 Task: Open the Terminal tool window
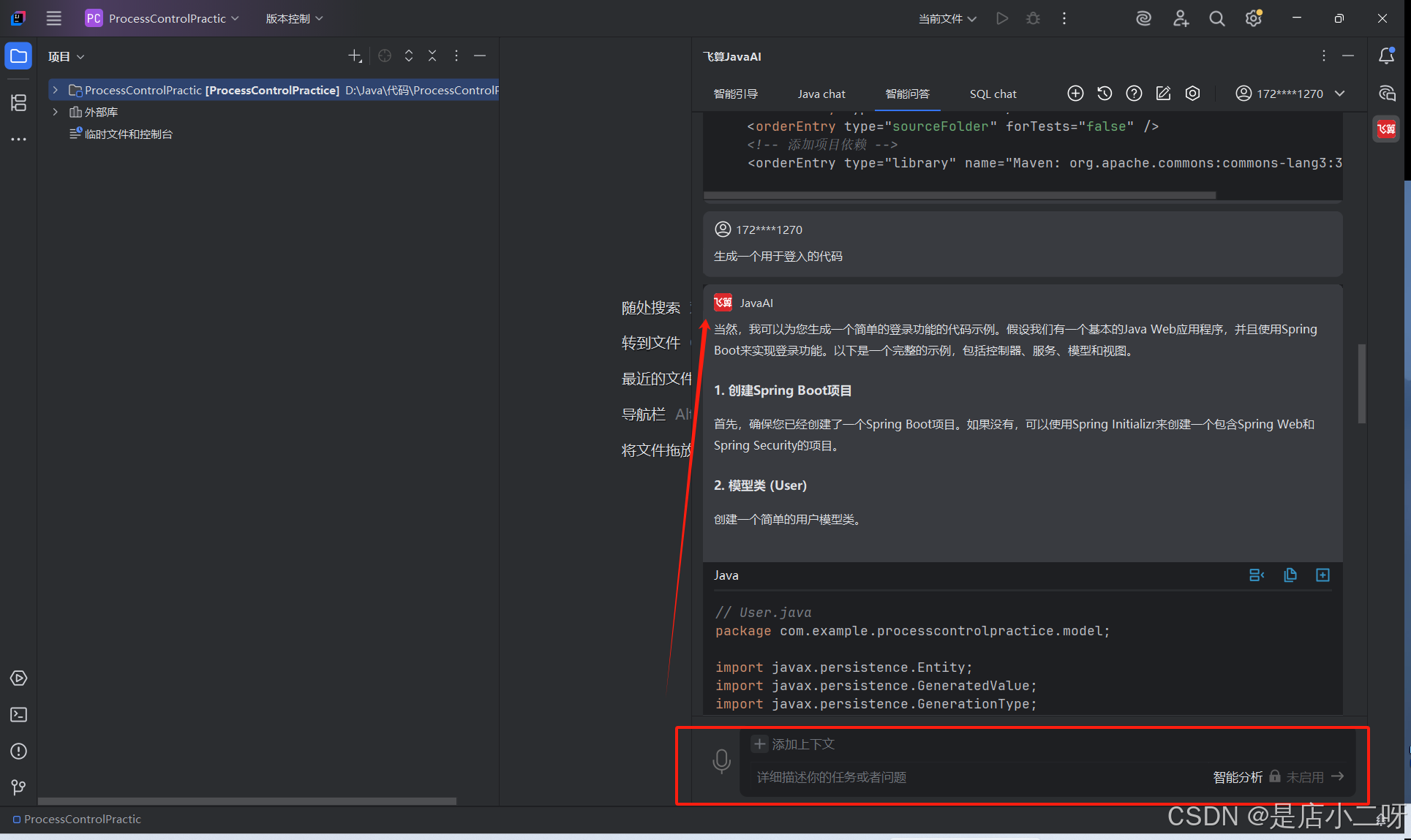18,715
